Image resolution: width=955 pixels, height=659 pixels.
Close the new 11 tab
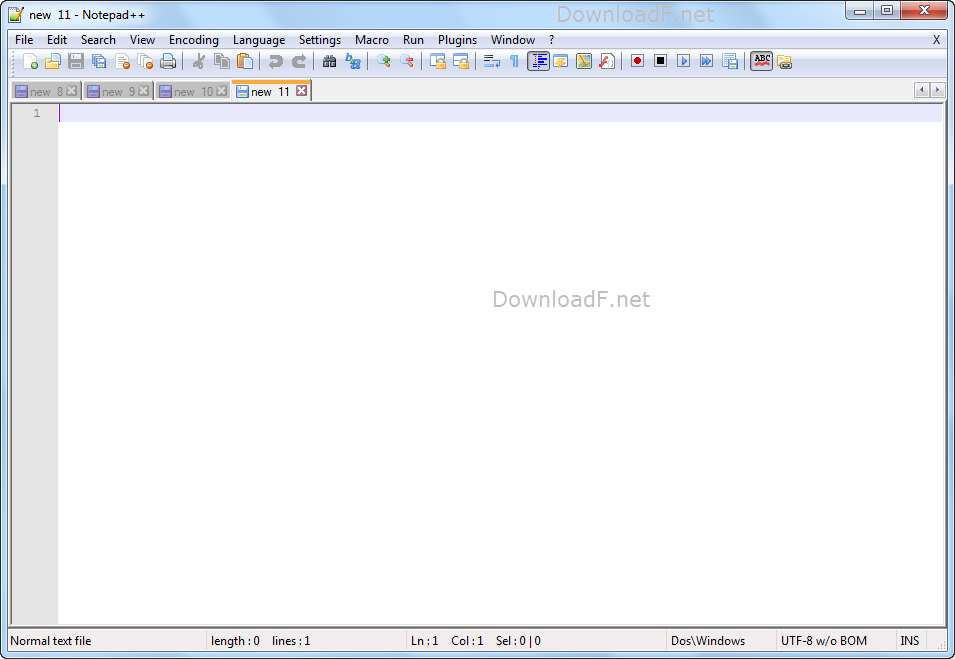click(x=301, y=91)
